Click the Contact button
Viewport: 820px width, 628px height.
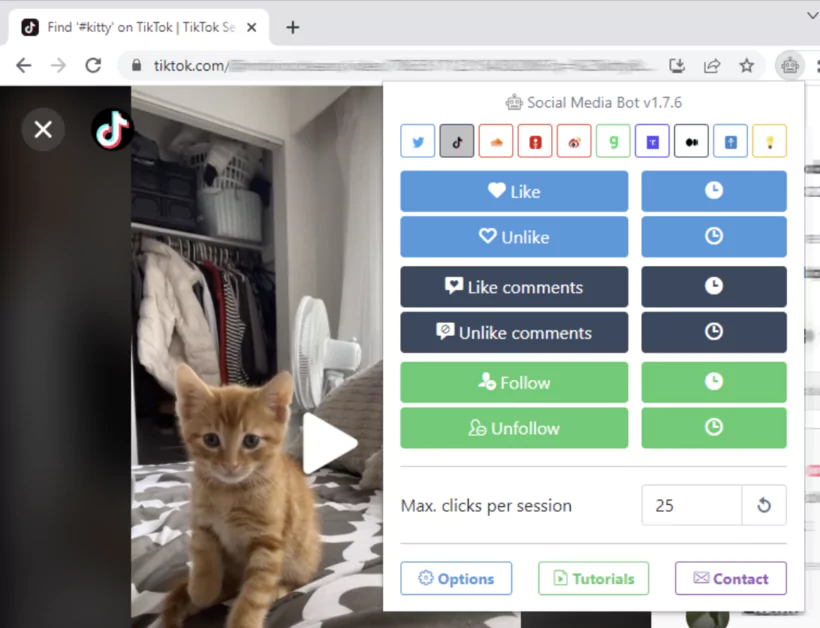pyautogui.click(x=731, y=578)
